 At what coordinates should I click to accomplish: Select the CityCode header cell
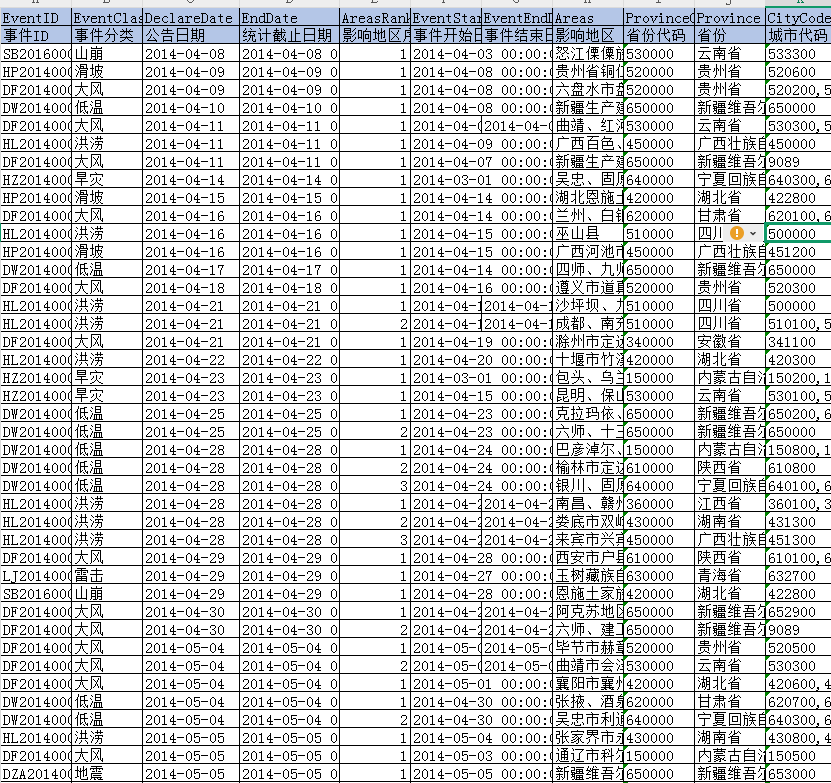[798, 18]
